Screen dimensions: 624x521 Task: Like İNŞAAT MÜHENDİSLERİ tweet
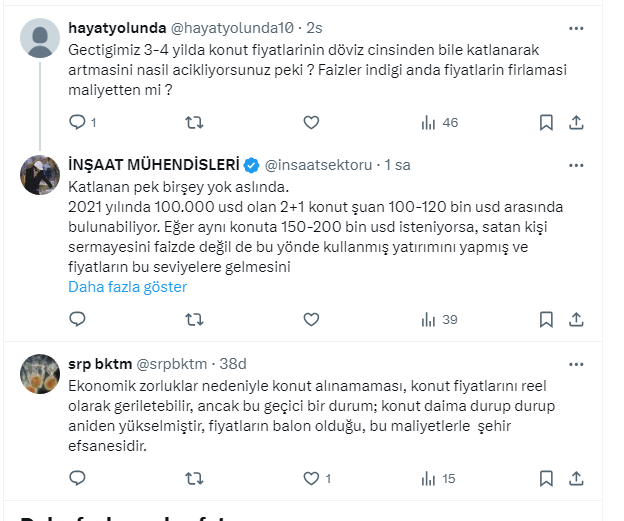[x=311, y=320]
